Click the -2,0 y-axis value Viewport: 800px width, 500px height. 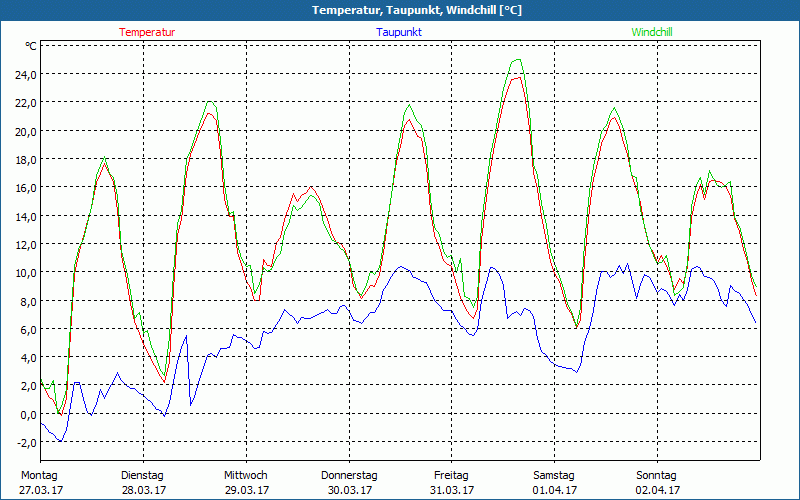click(27, 443)
